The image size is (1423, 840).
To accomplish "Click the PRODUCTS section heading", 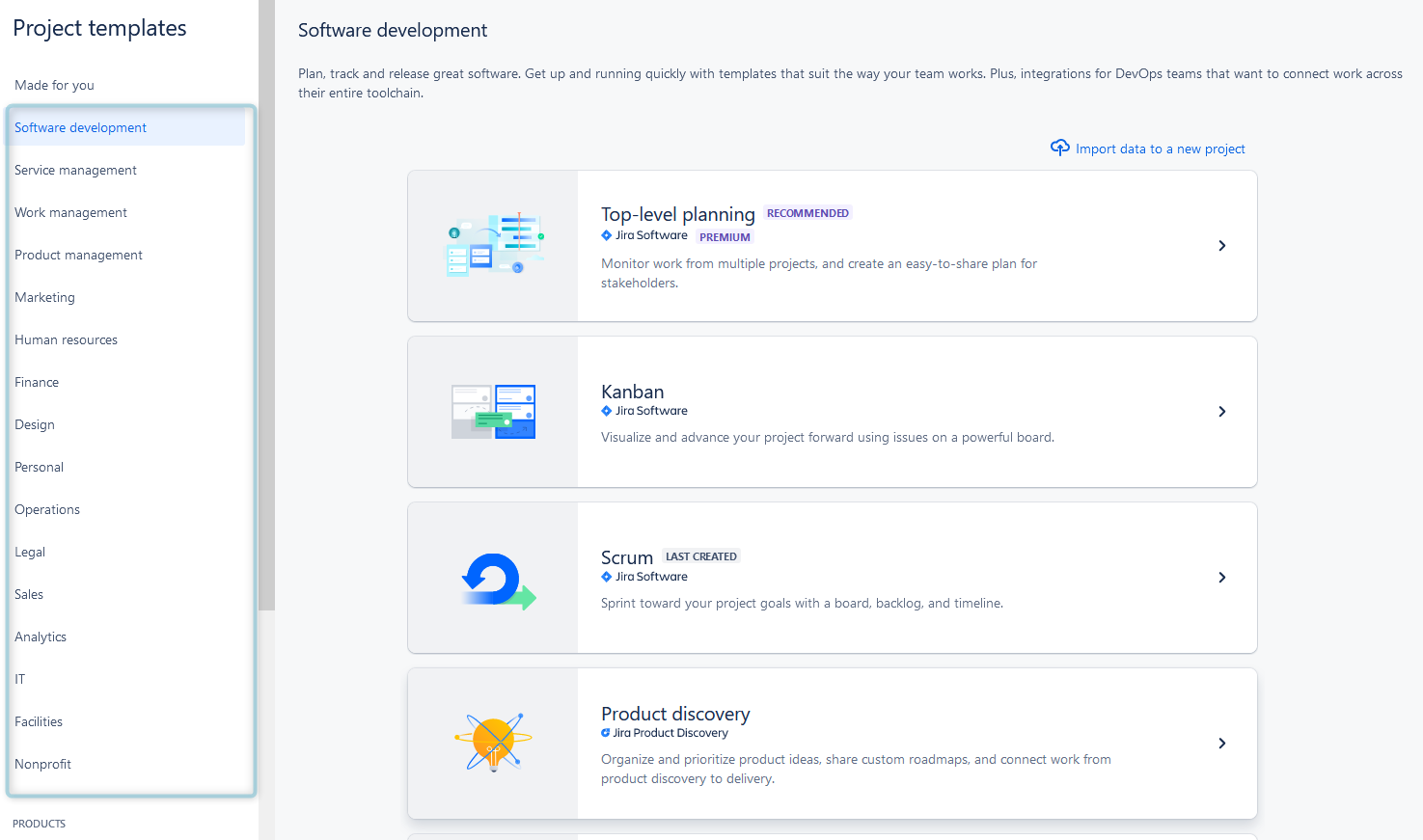I will point(40,824).
